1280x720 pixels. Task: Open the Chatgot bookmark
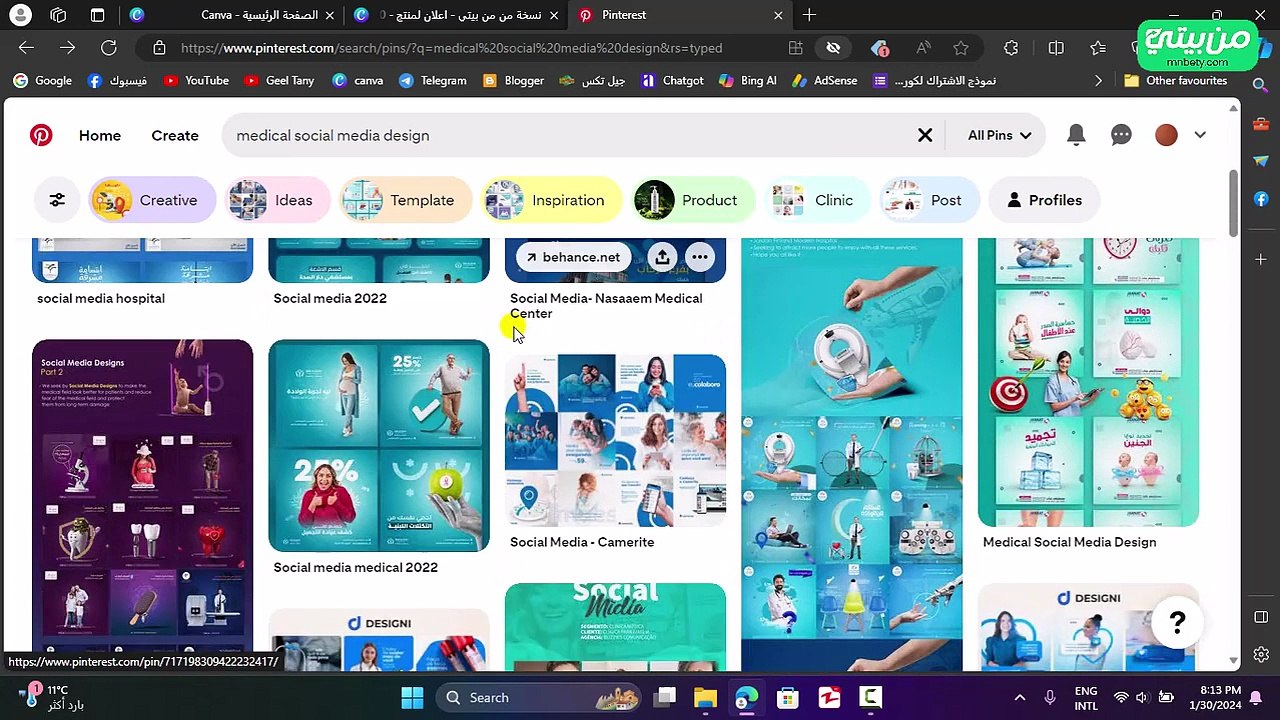[x=673, y=80]
